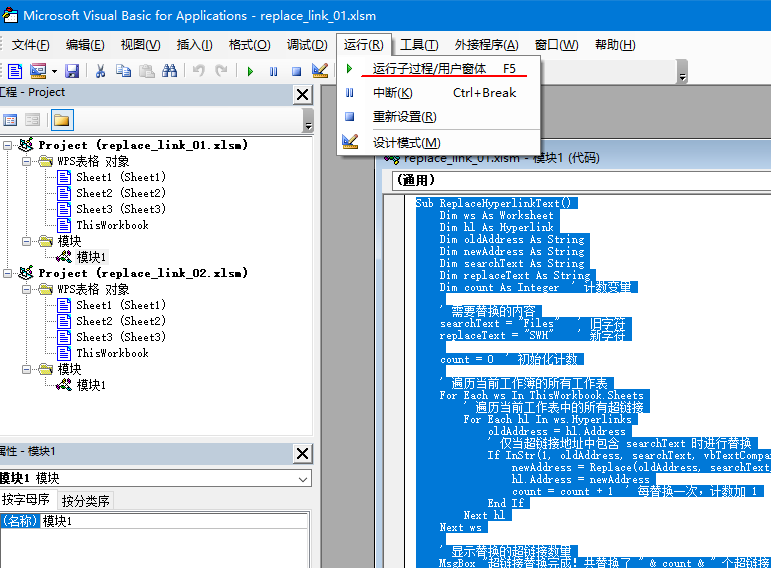Choose 中断(K) menu entry
Viewport: 771px width, 568px height.
point(438,93)
